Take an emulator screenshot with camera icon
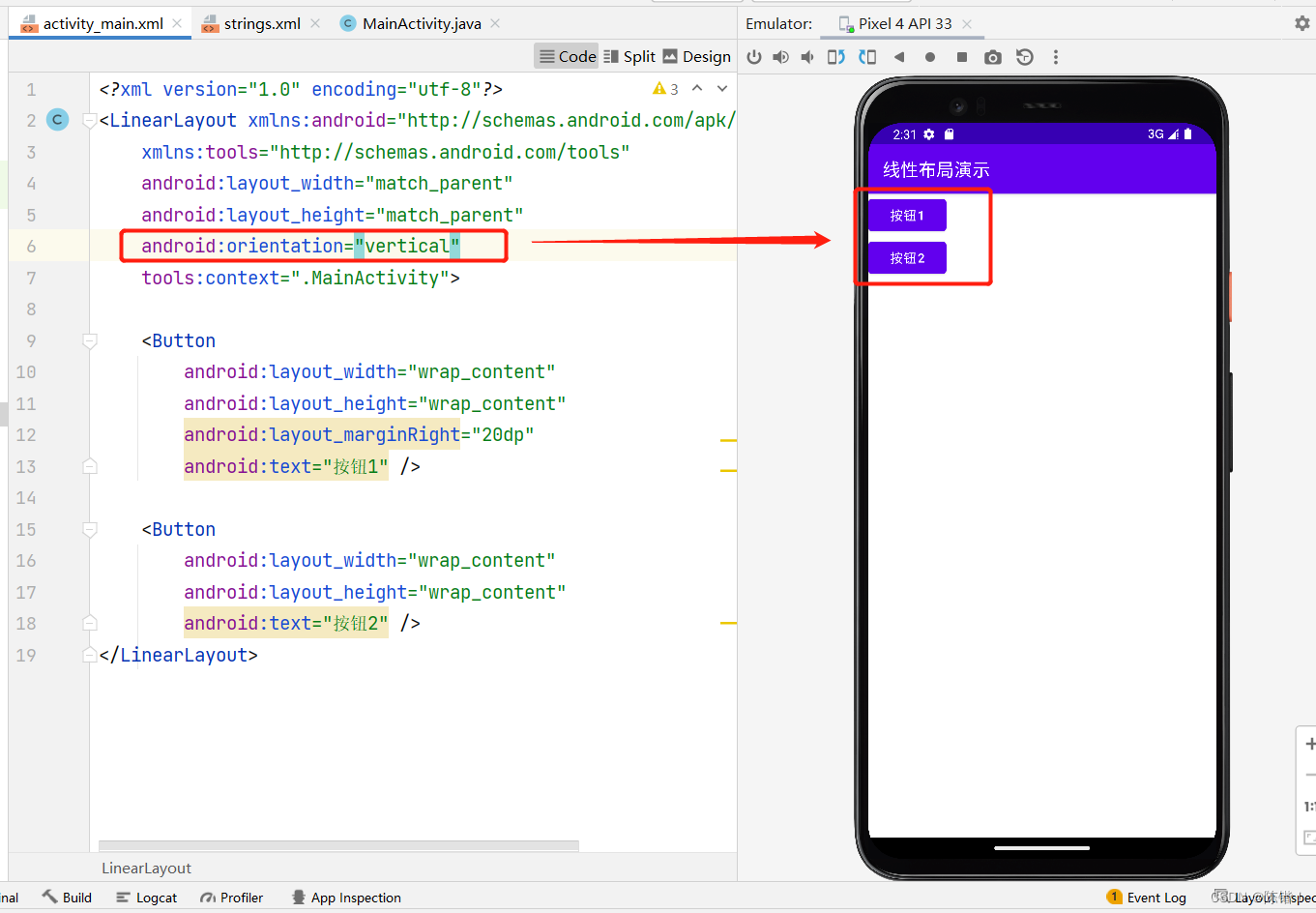Viewport: 1316px width, 913px height. (993, 57)
